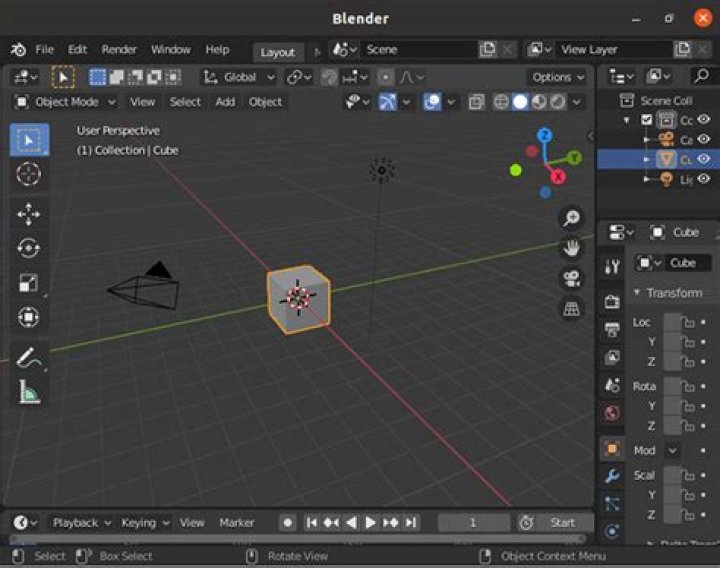The width and height of the screenshot is (720, 568).
Task: Switch perspective/orthographic with grid gizmo
Action: [x=572, y=309]
